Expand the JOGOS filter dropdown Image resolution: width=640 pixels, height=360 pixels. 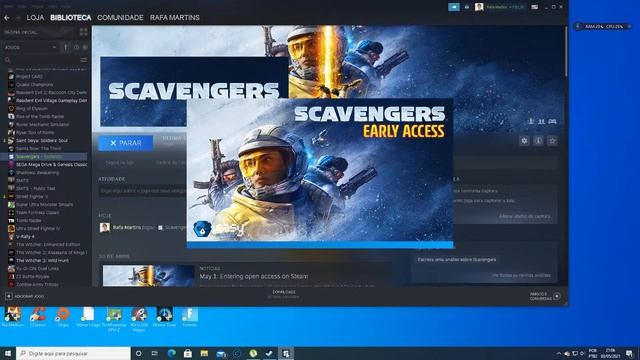click(30, 47)
